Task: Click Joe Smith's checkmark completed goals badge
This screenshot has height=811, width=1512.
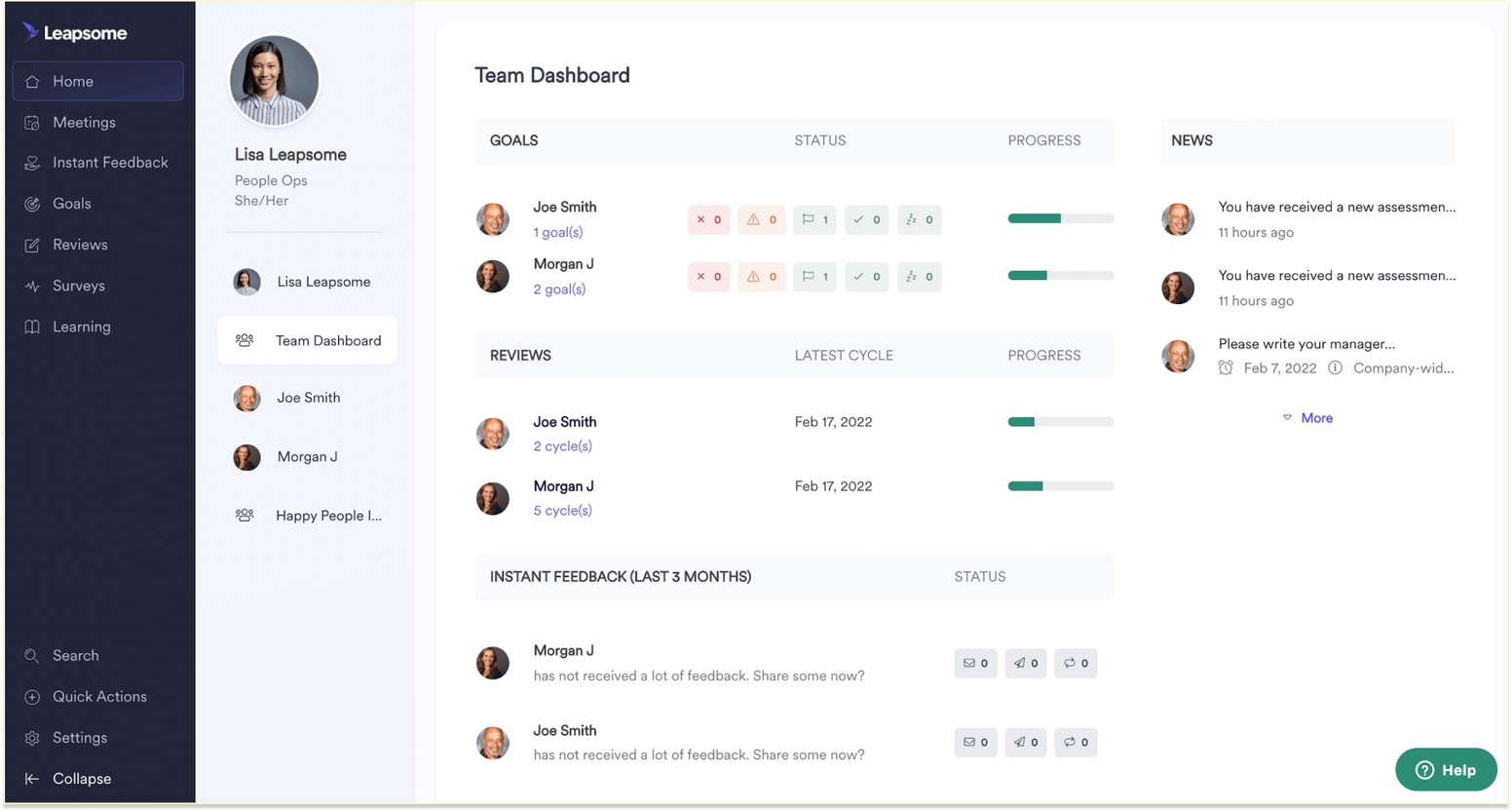Action: (x=866, y=219)
